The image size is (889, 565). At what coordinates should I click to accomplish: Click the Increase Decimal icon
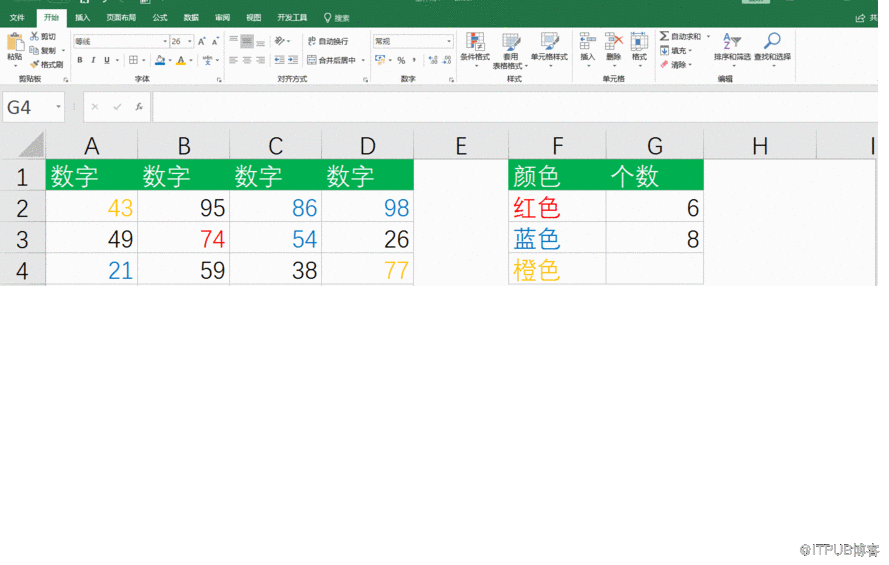pos(433,60)
